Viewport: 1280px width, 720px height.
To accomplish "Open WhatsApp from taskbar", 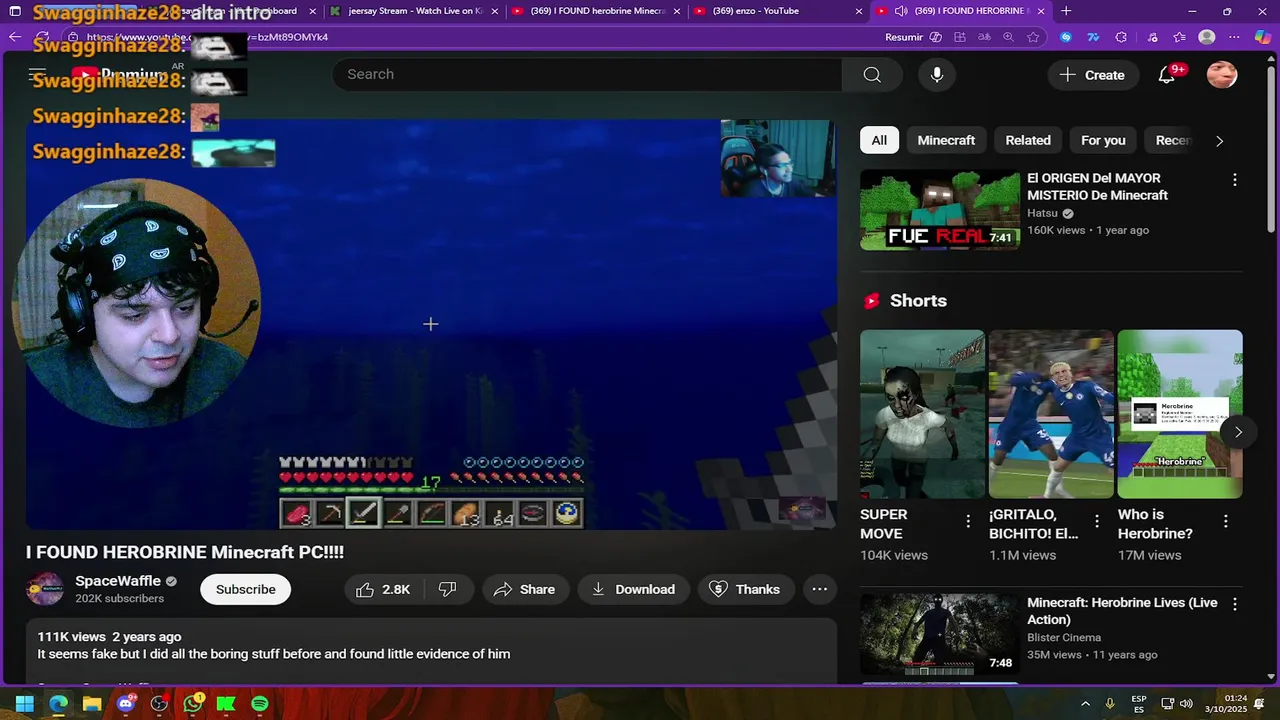I will [193, 704].
